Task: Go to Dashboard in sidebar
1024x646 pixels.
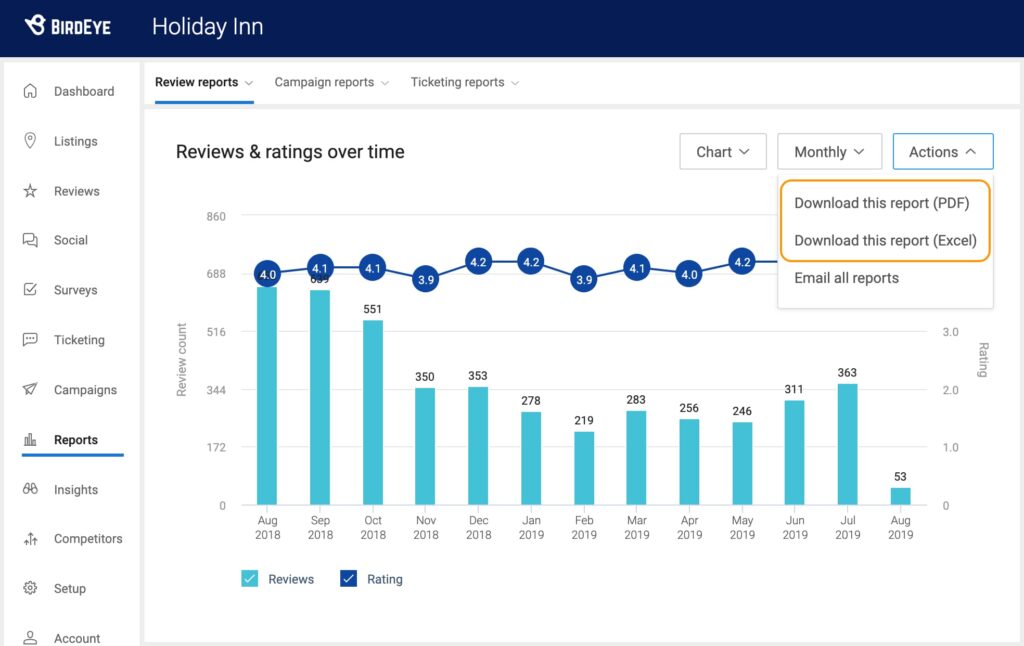Action: point(84,91)
